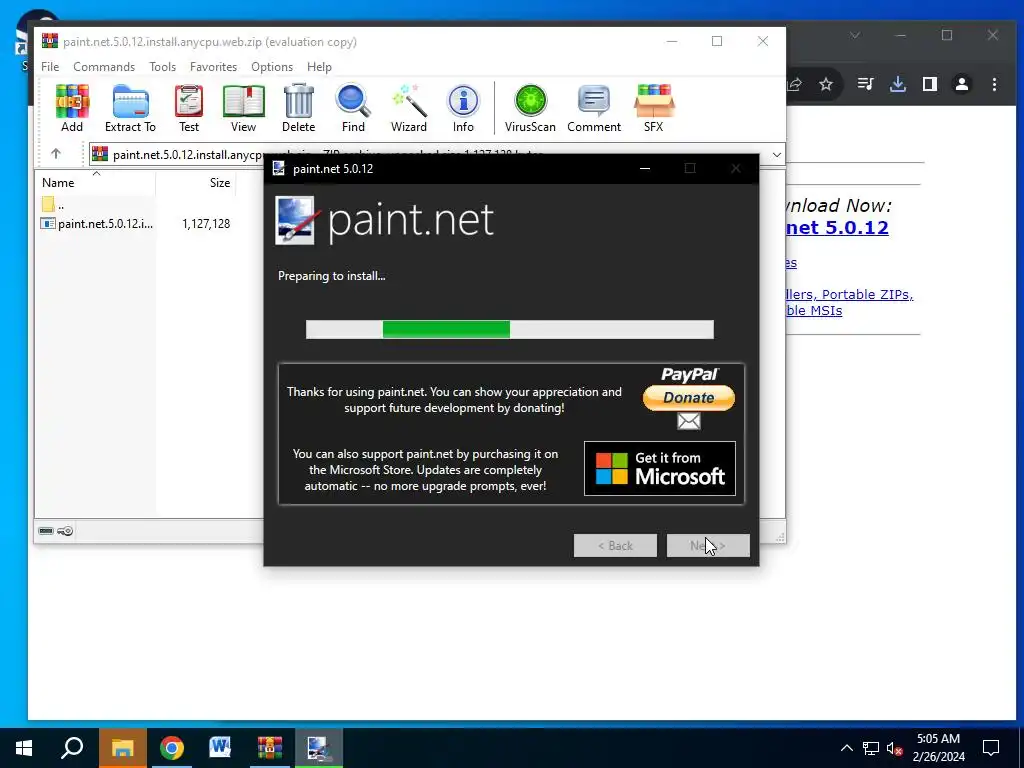This screenshot has width=1024, height=768.
Task: Minimize the paint.net installer window
Action: click(x=645, y=168)
